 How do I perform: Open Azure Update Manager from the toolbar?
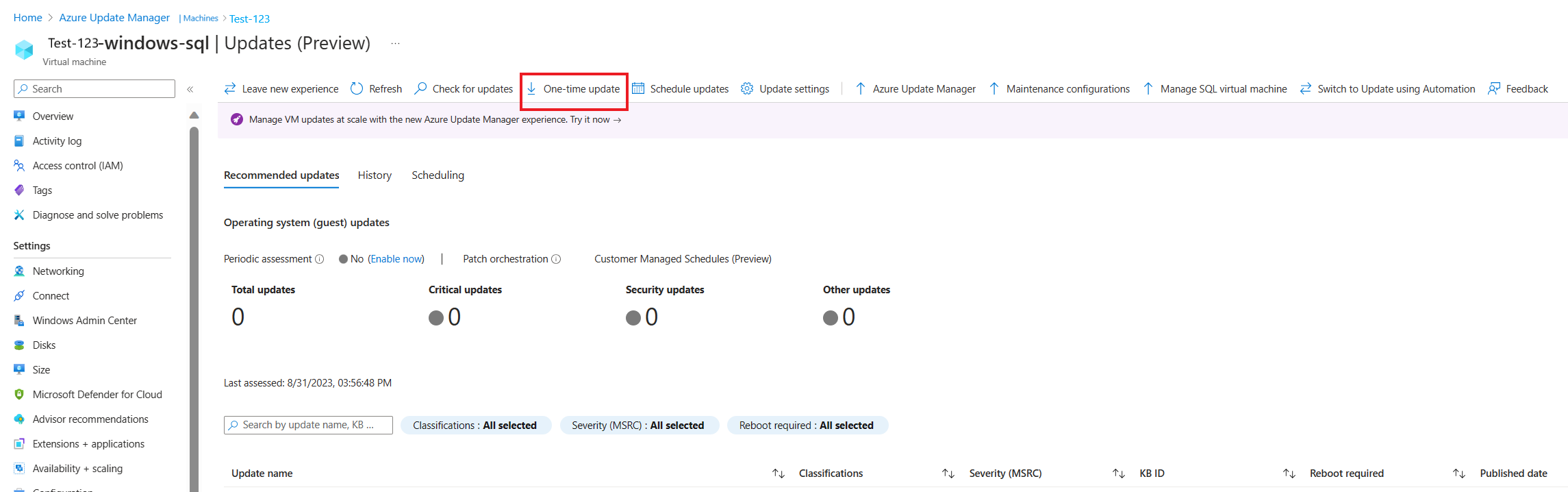pos(915,88)
